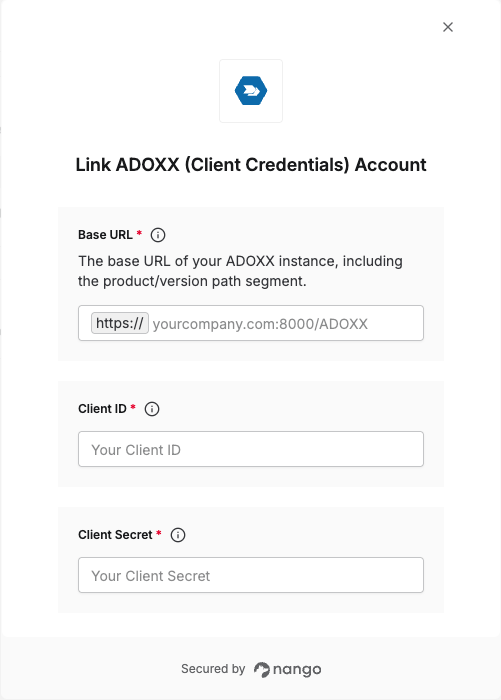The width and height of the screenshot is (501, 700).
Task: Click the Base URL description text
Action: (x=240, y=271)
